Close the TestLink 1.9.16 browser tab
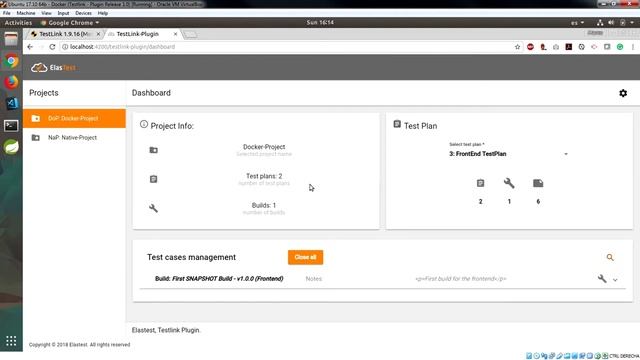Screen dimensions: 640x360 pyautogui.click(x=98, y=34)
